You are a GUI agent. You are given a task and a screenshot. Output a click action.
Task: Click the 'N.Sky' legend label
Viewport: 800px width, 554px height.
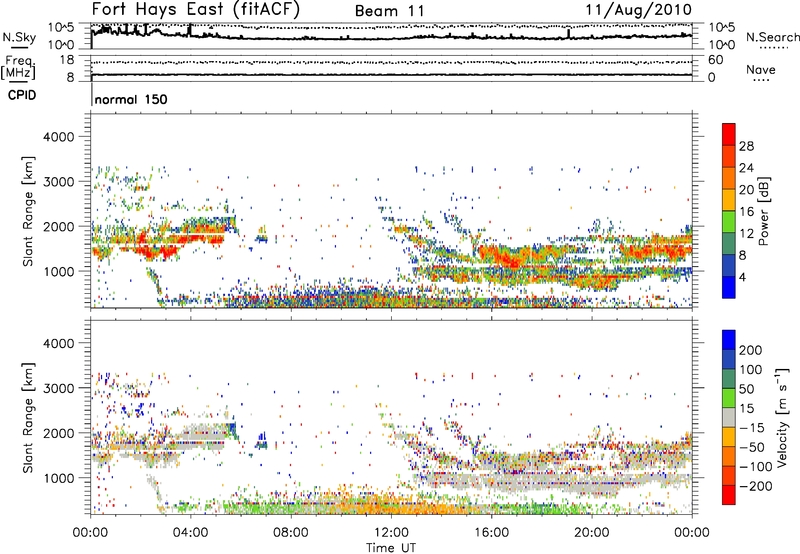tap(19, 37)
